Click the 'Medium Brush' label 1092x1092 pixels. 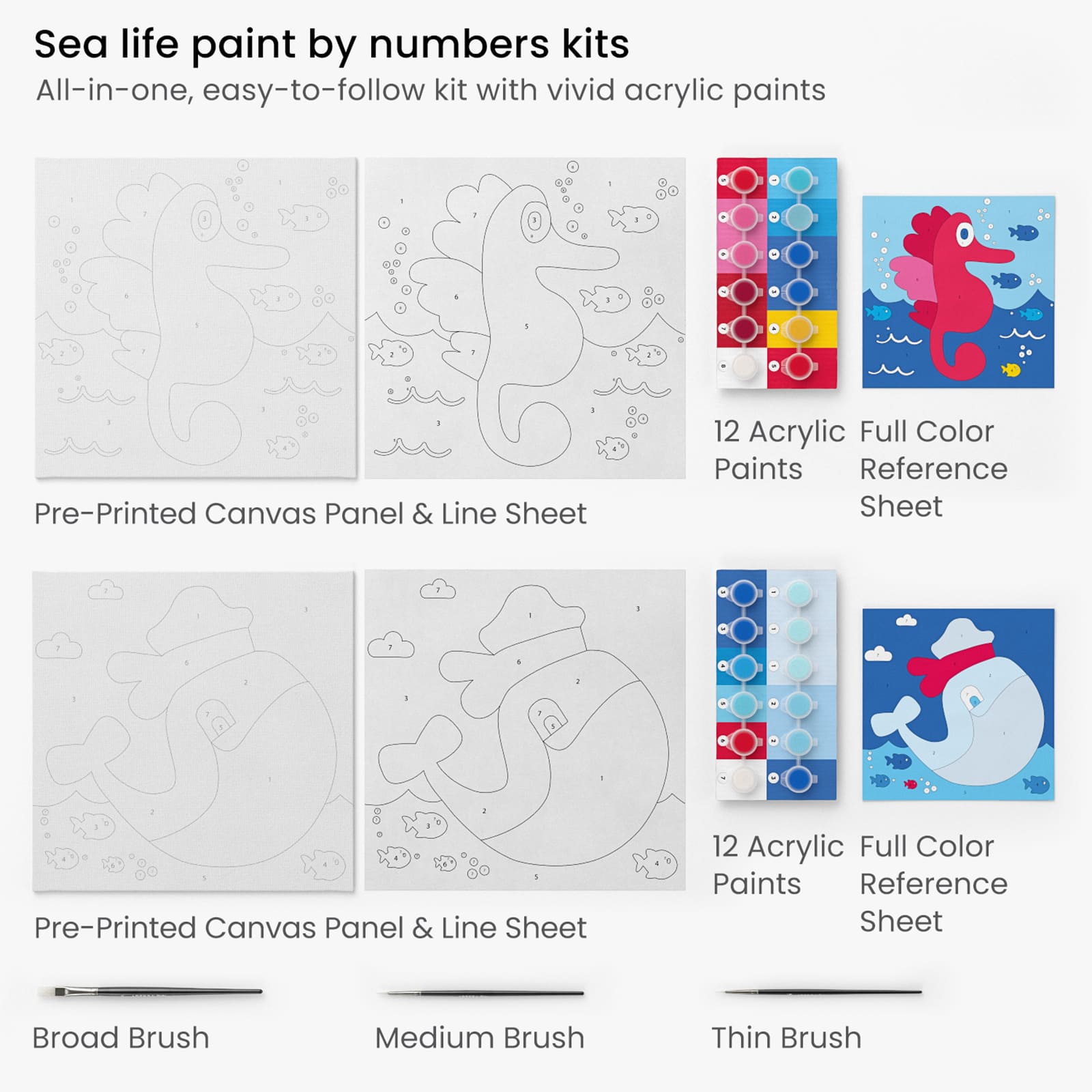click(x=480, y=1038)
